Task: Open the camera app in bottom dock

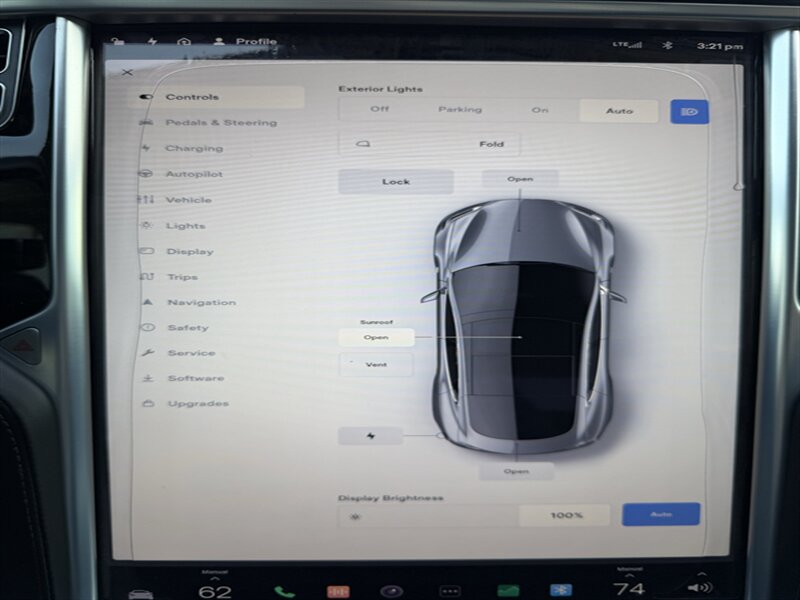Action: click(x=391, y=591)
